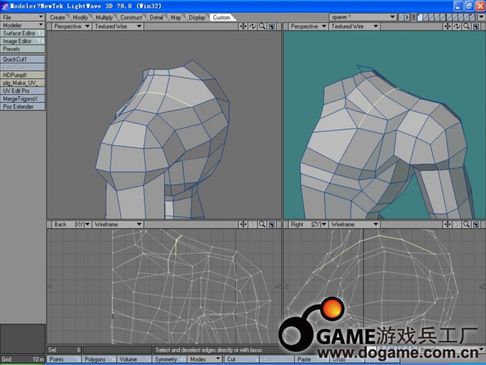This screenshot has height=365, width=486.
Task: Click the move/pan icon of the teal Perspective viewport
Action: point(447,26)
